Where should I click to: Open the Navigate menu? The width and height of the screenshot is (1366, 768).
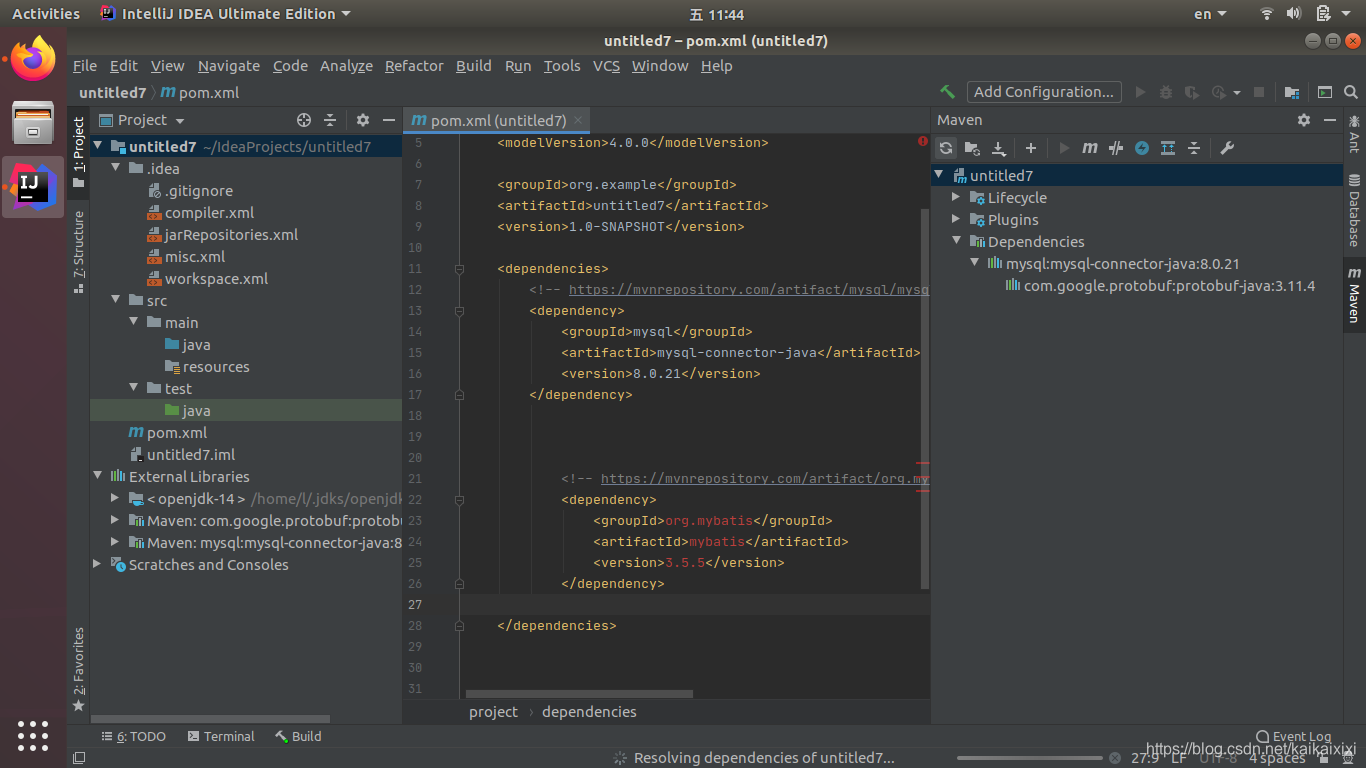click(229, 66)
